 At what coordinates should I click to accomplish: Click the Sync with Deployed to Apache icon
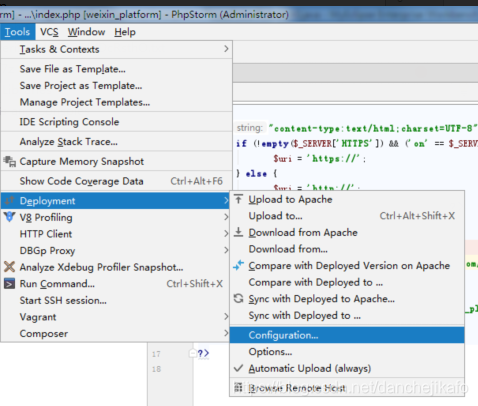click(x=238, y=298)
